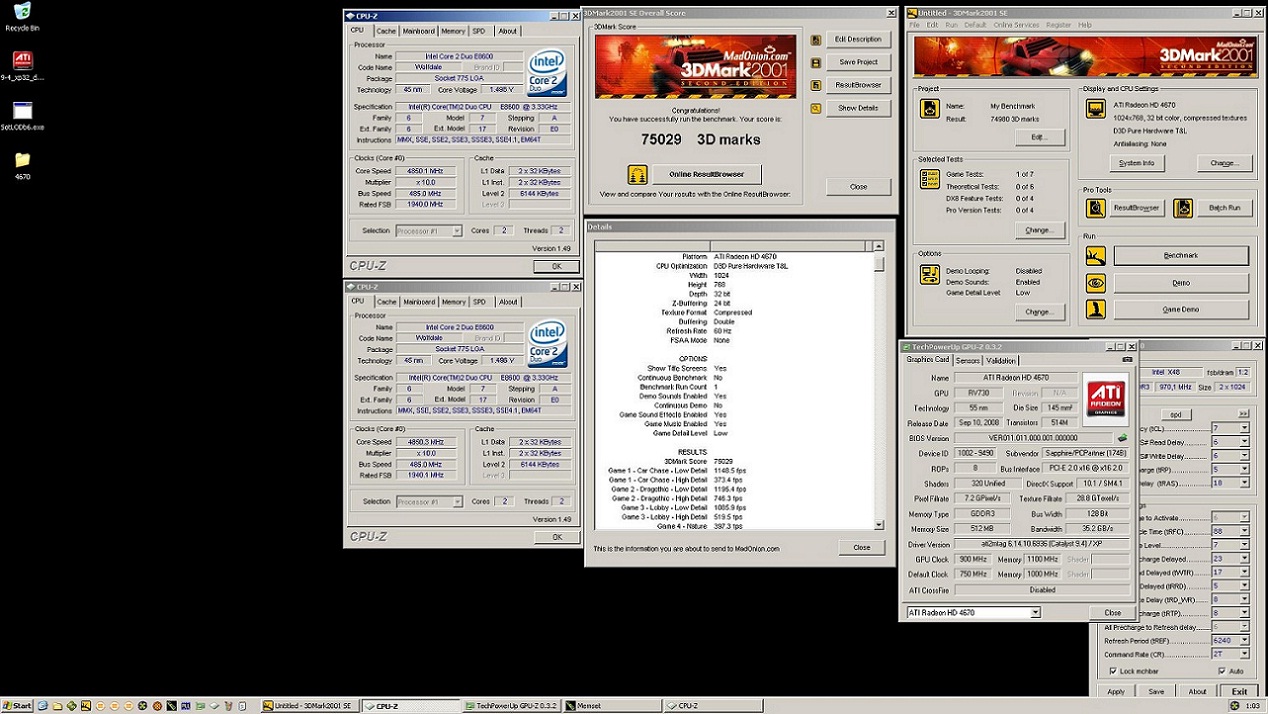The height and width of the screenshot is (714, 1268).
Task: Open the Recycle Bin desktop icon
Action: pos(22,13)
